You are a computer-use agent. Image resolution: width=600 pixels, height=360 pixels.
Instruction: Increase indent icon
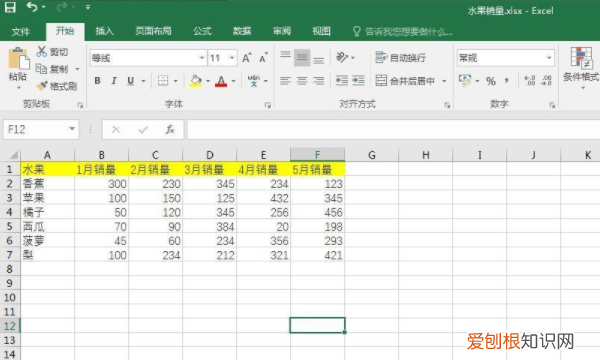click(358, 81)
